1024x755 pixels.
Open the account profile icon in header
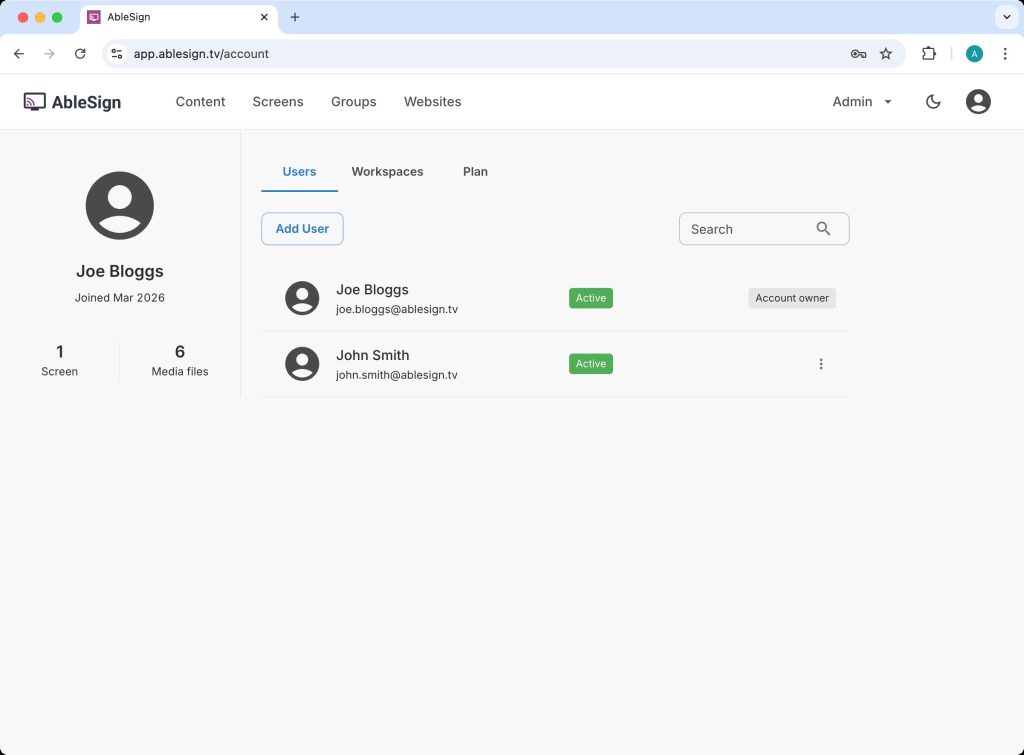977,101
